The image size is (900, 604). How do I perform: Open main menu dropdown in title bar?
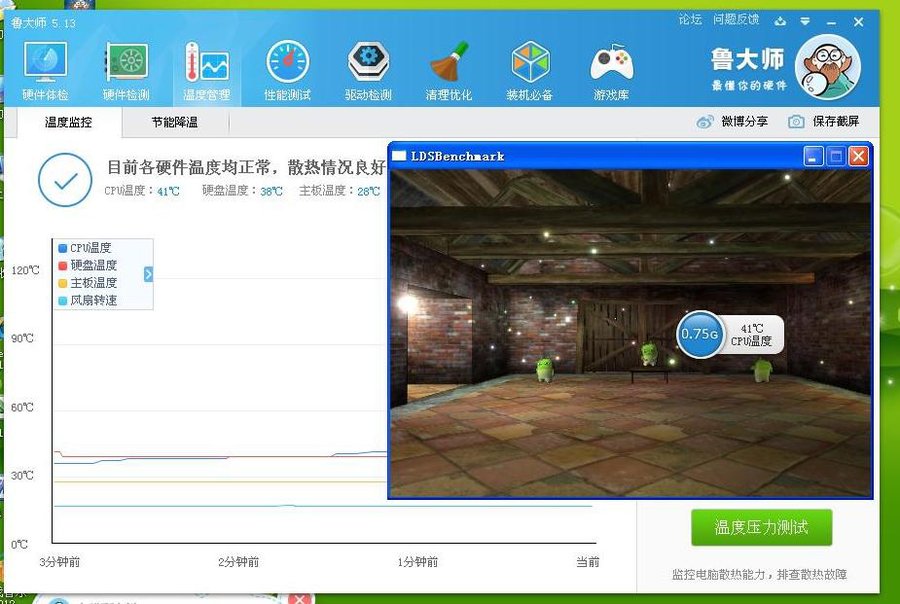click(x=805, y=21)
